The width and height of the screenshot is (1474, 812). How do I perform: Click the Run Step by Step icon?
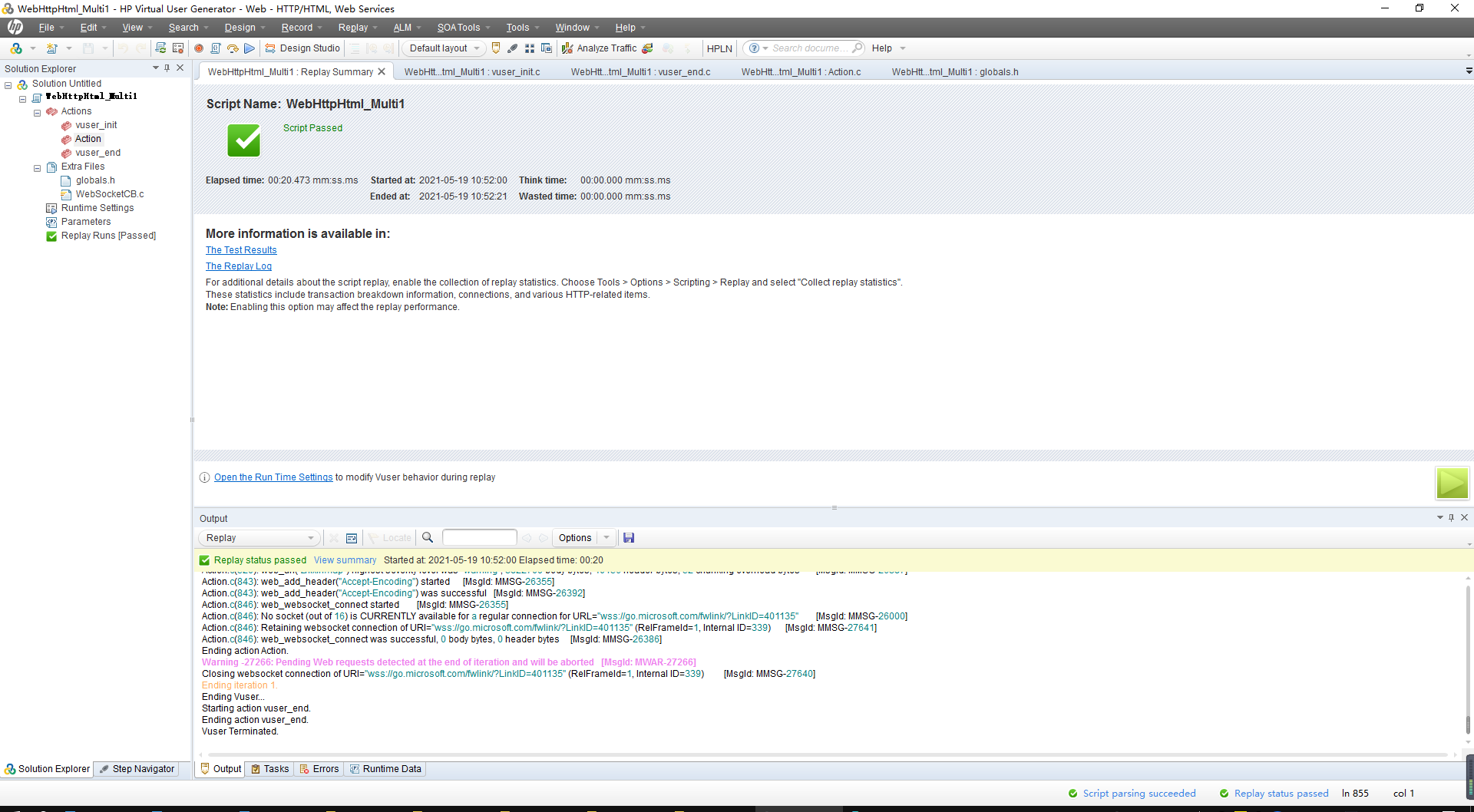[x=233, y=48]
